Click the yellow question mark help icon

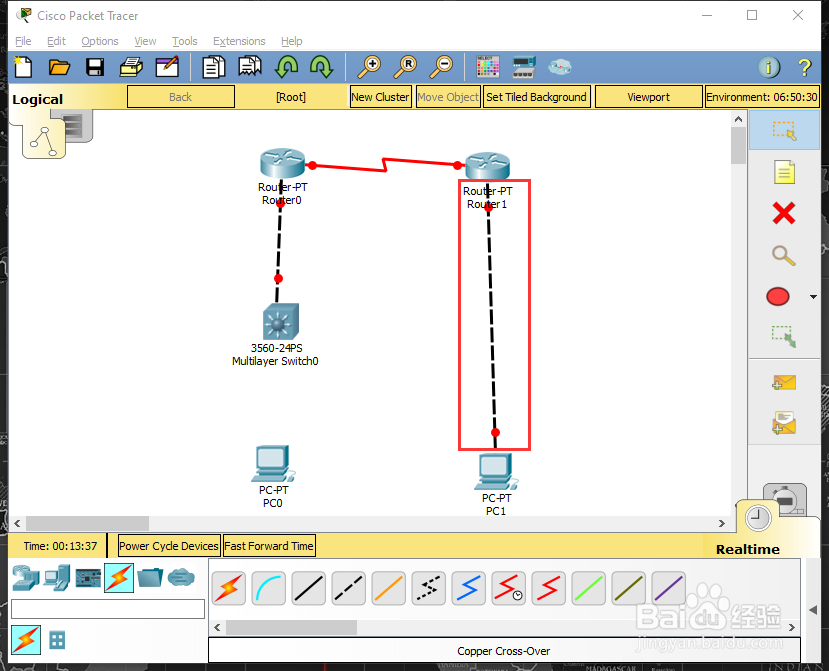(804, 67)
